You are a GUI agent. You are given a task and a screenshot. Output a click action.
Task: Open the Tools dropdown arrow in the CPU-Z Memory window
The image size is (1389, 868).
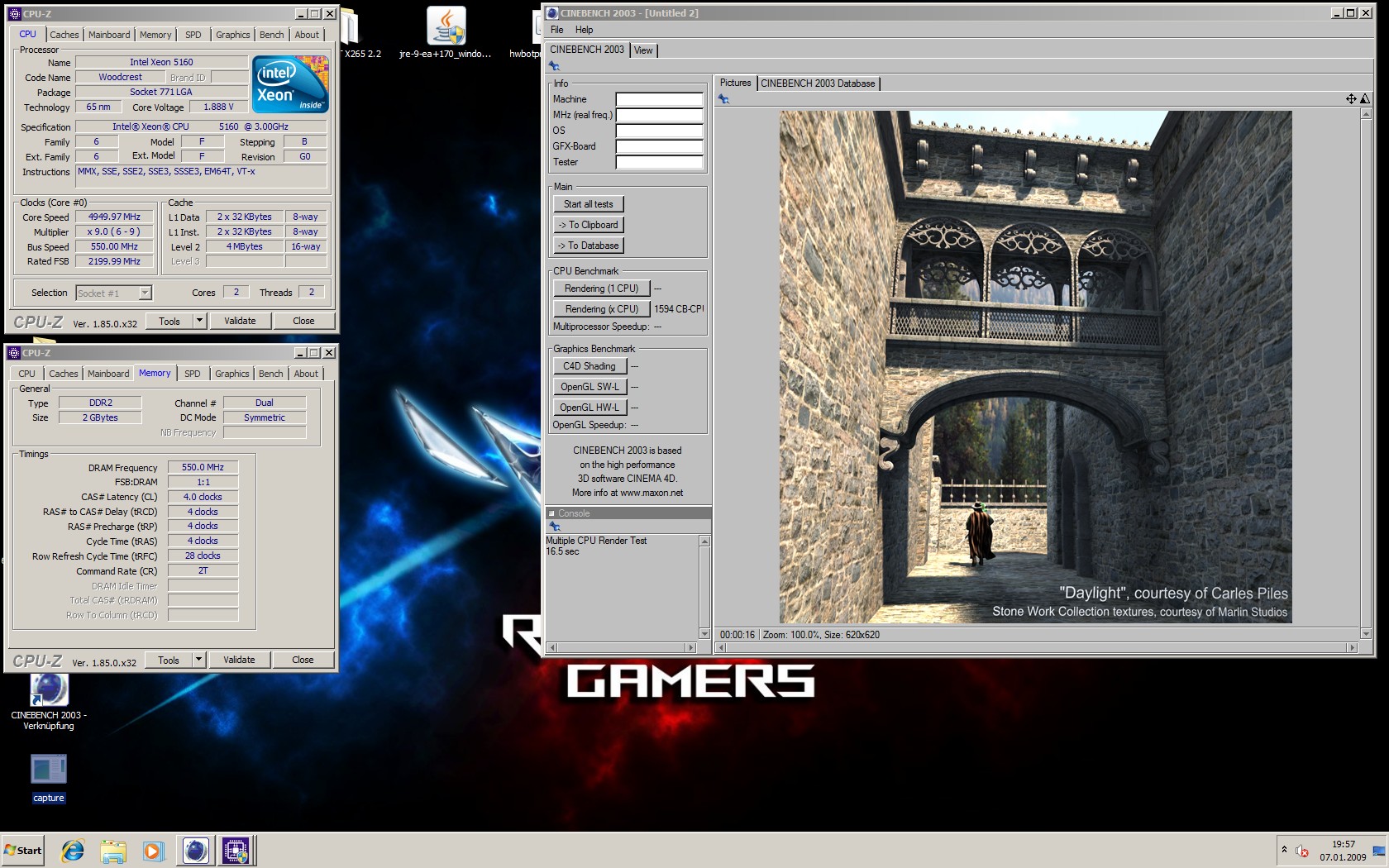point(198,660)
